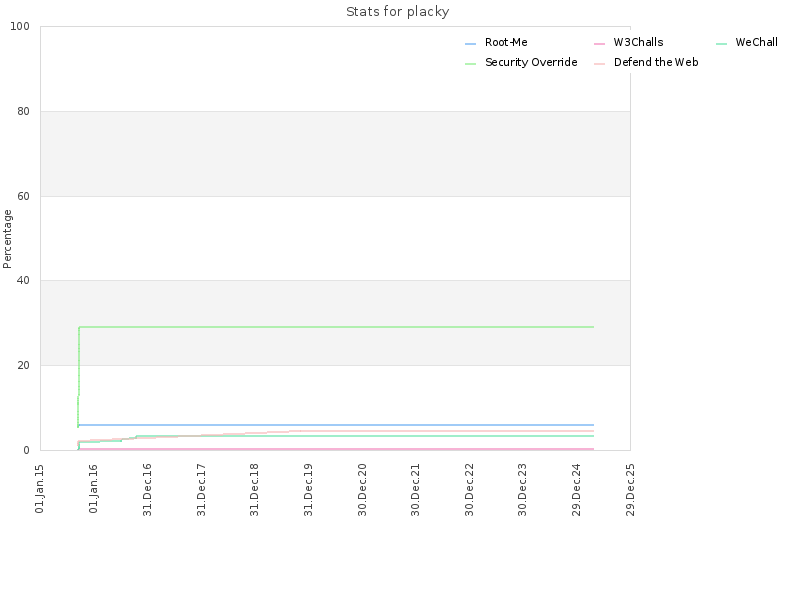Viewport: 800px width, 600px height.
Task: Click the Root-Me blue legend swatch
Action: 470,44
